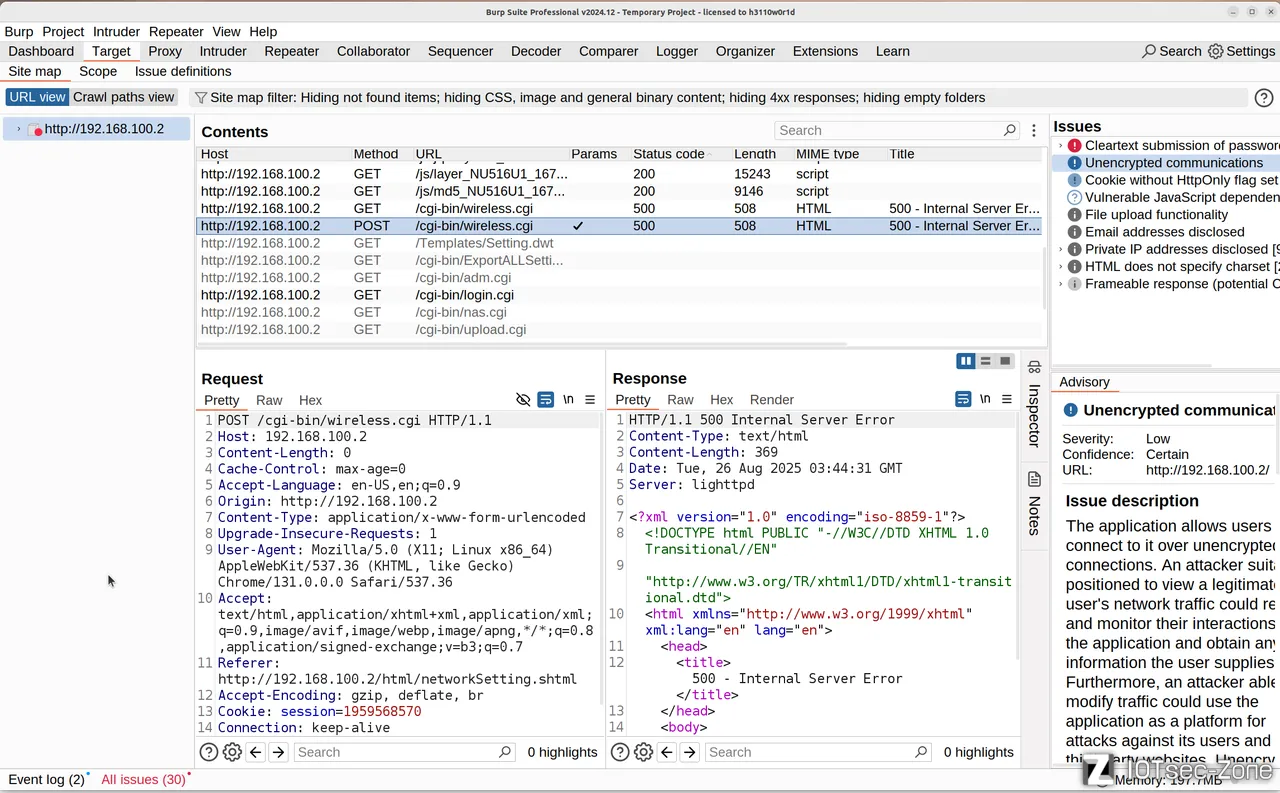Screen dimensions: 1280x793
Task: Select the /cgi-bin/upload.cgi row
Action: click(x=620, y=330)
